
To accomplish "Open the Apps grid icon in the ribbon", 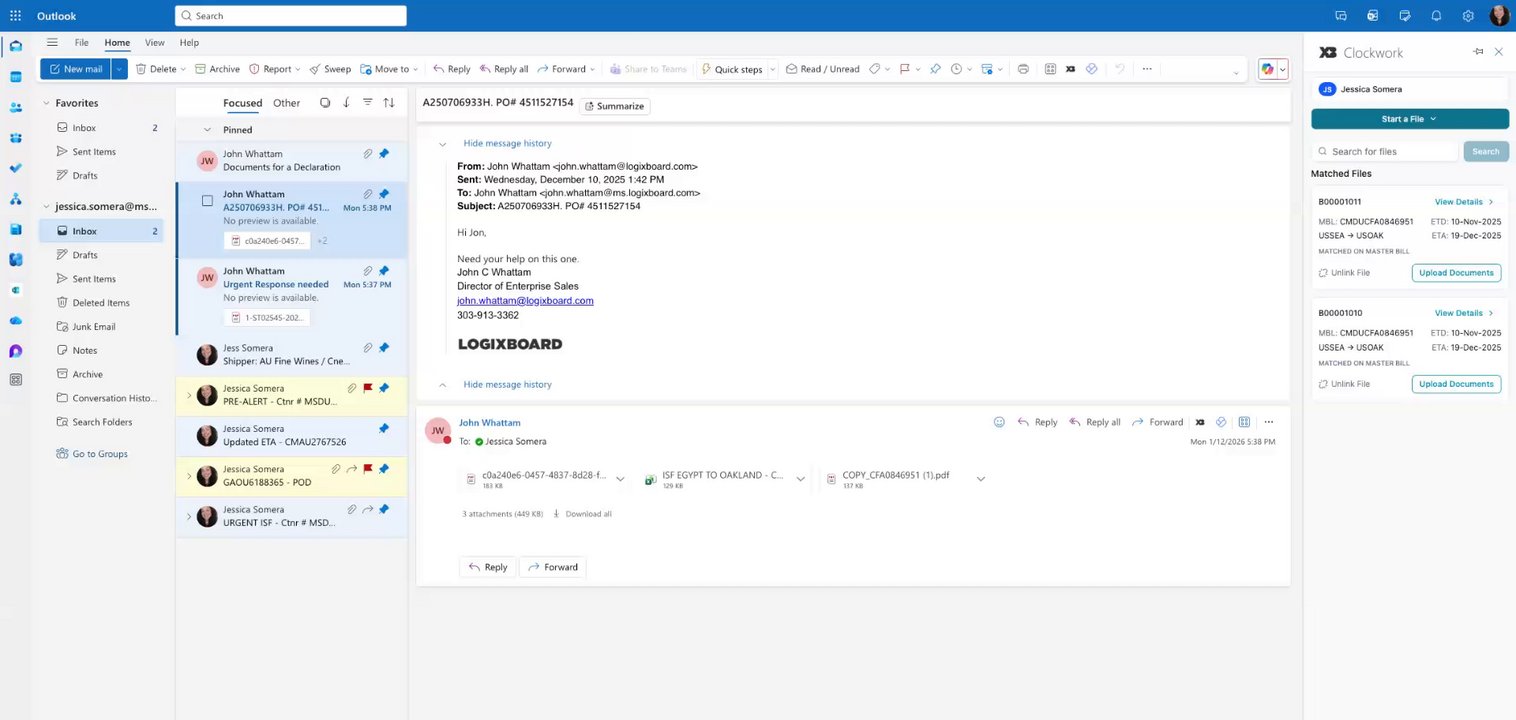I will pos(1050,69).
